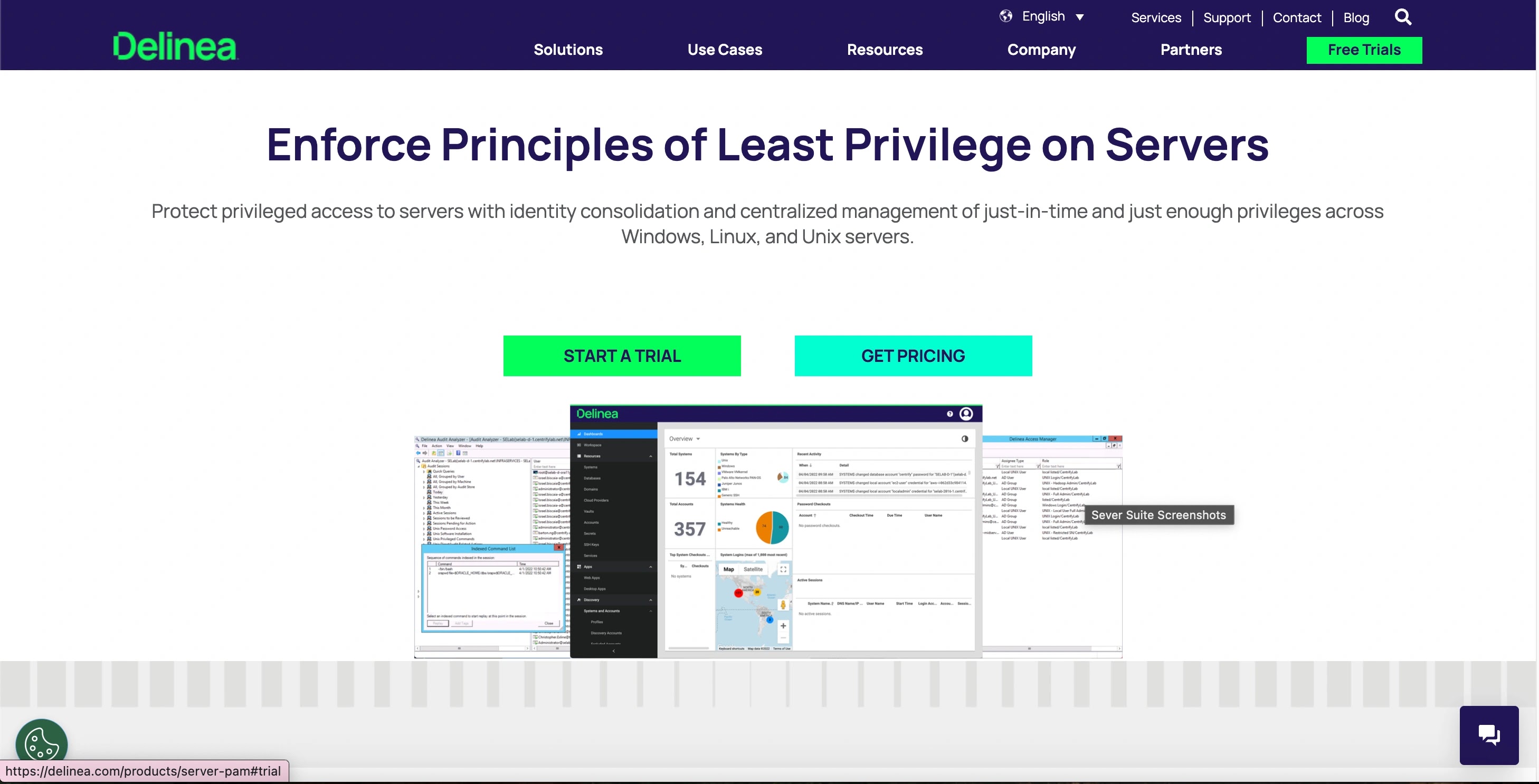Open the Resources menu
1539x784 pixels.
click(x=885, y=50)
